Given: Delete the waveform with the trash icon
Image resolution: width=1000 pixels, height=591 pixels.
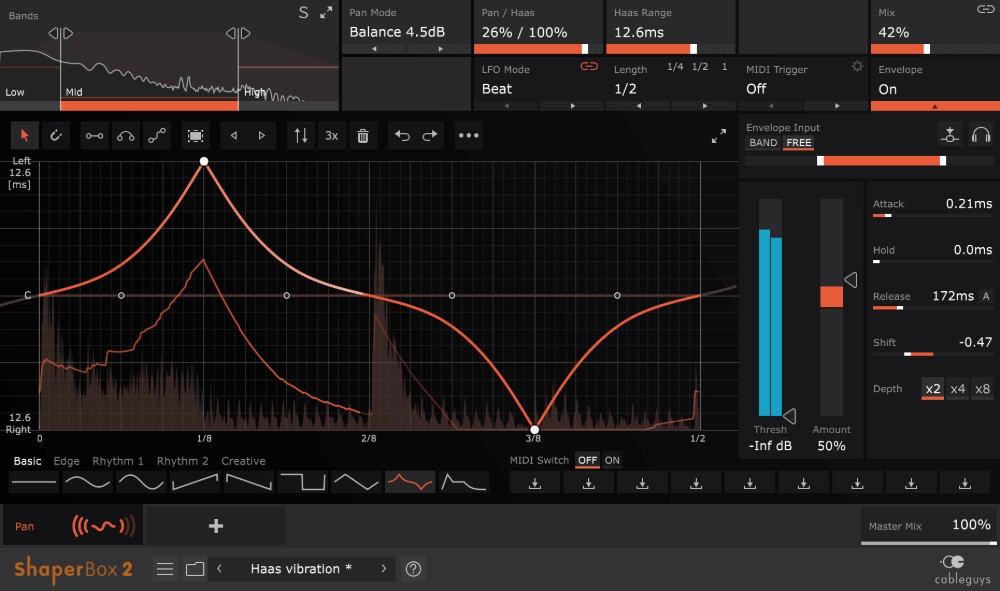Looking at the screenshot, I should 363,136.
